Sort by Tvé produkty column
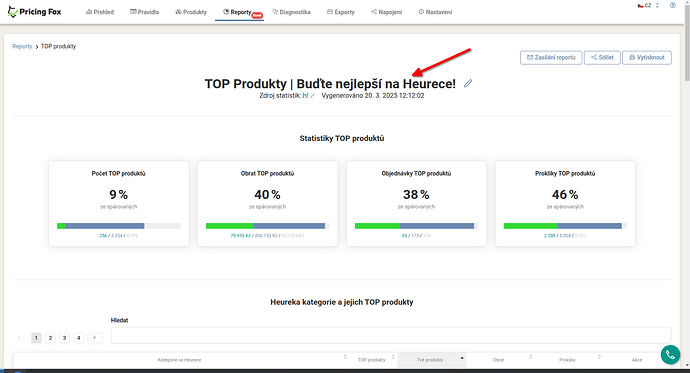This screenshot has width=690, height=373. tap(432, 360)
